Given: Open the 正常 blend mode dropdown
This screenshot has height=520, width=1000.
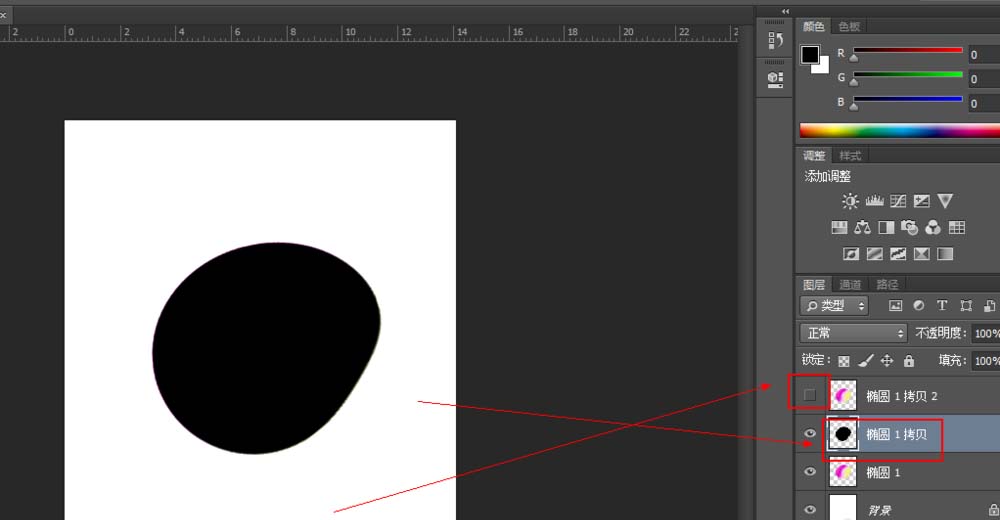Looking at the screenshot, I should 854,333.
